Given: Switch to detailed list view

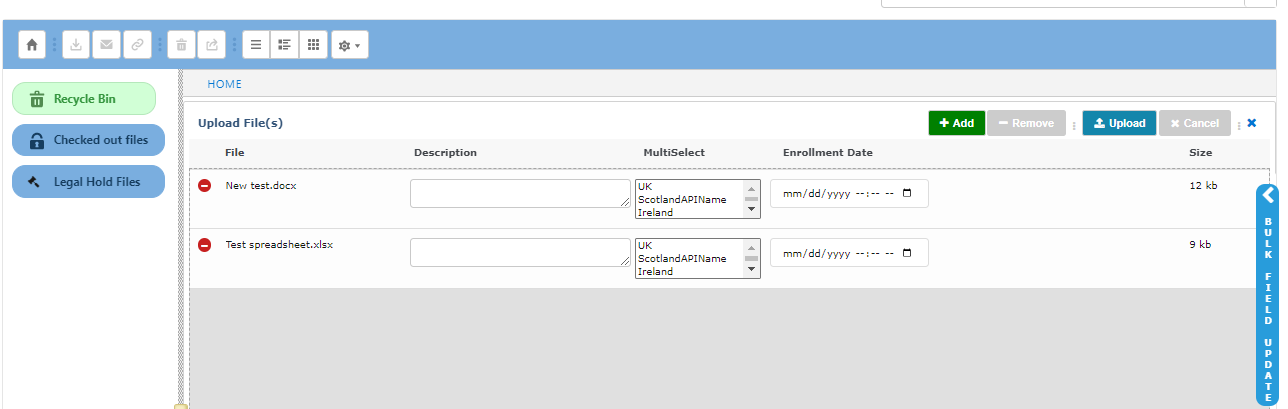Looking at the screenshot, I should (285, 45).
